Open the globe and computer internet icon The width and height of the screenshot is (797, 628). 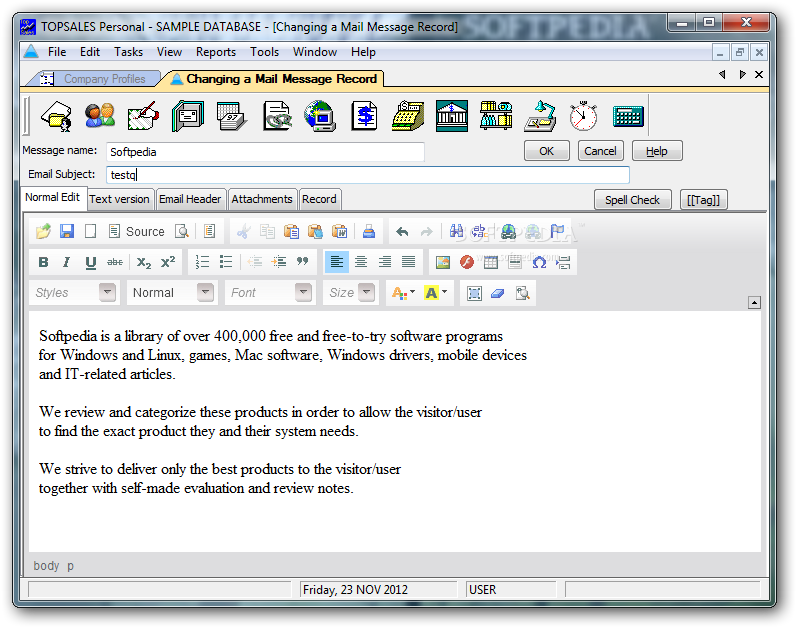320,116
